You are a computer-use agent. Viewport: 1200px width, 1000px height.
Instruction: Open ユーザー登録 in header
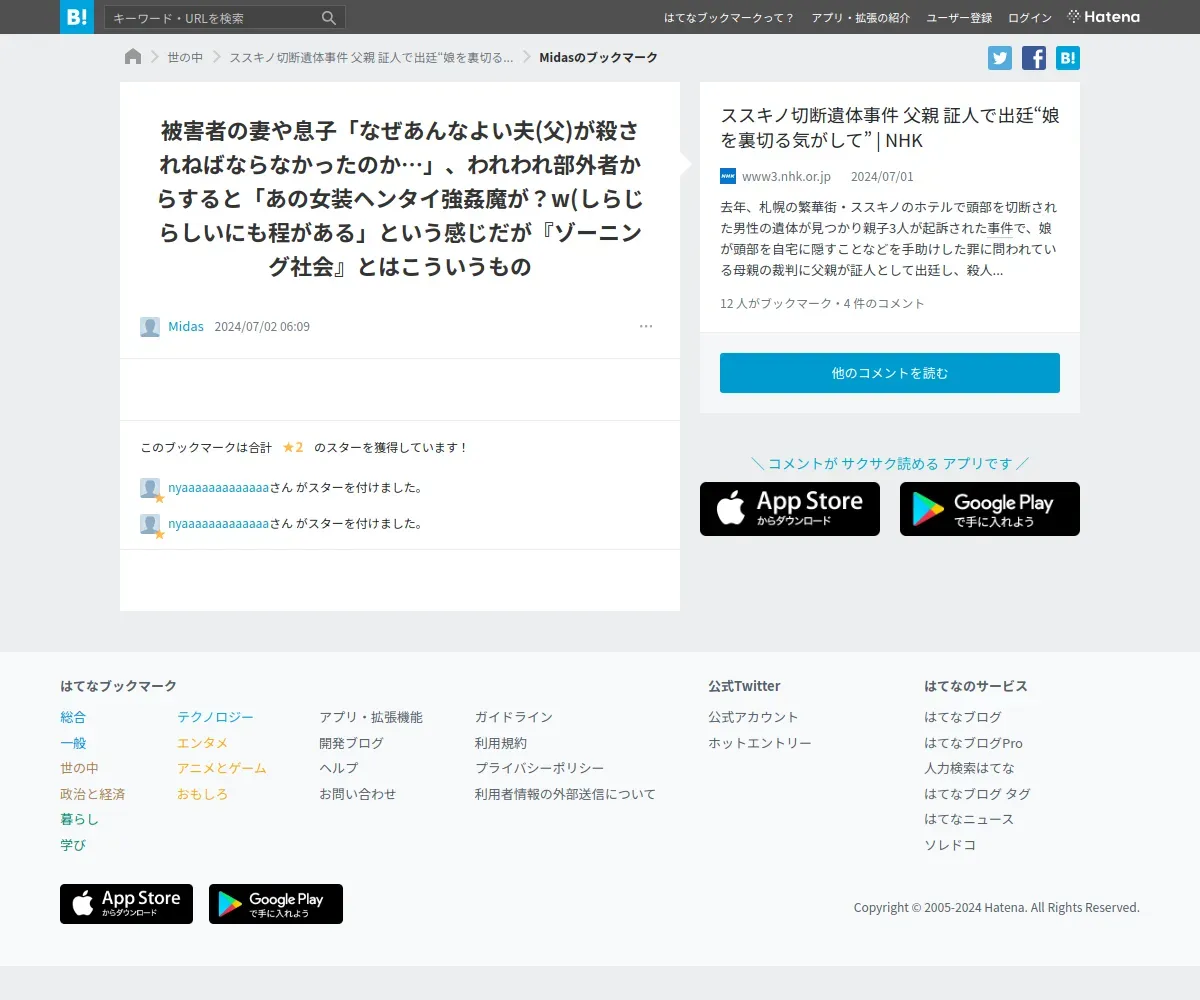(x=959, y=18)
